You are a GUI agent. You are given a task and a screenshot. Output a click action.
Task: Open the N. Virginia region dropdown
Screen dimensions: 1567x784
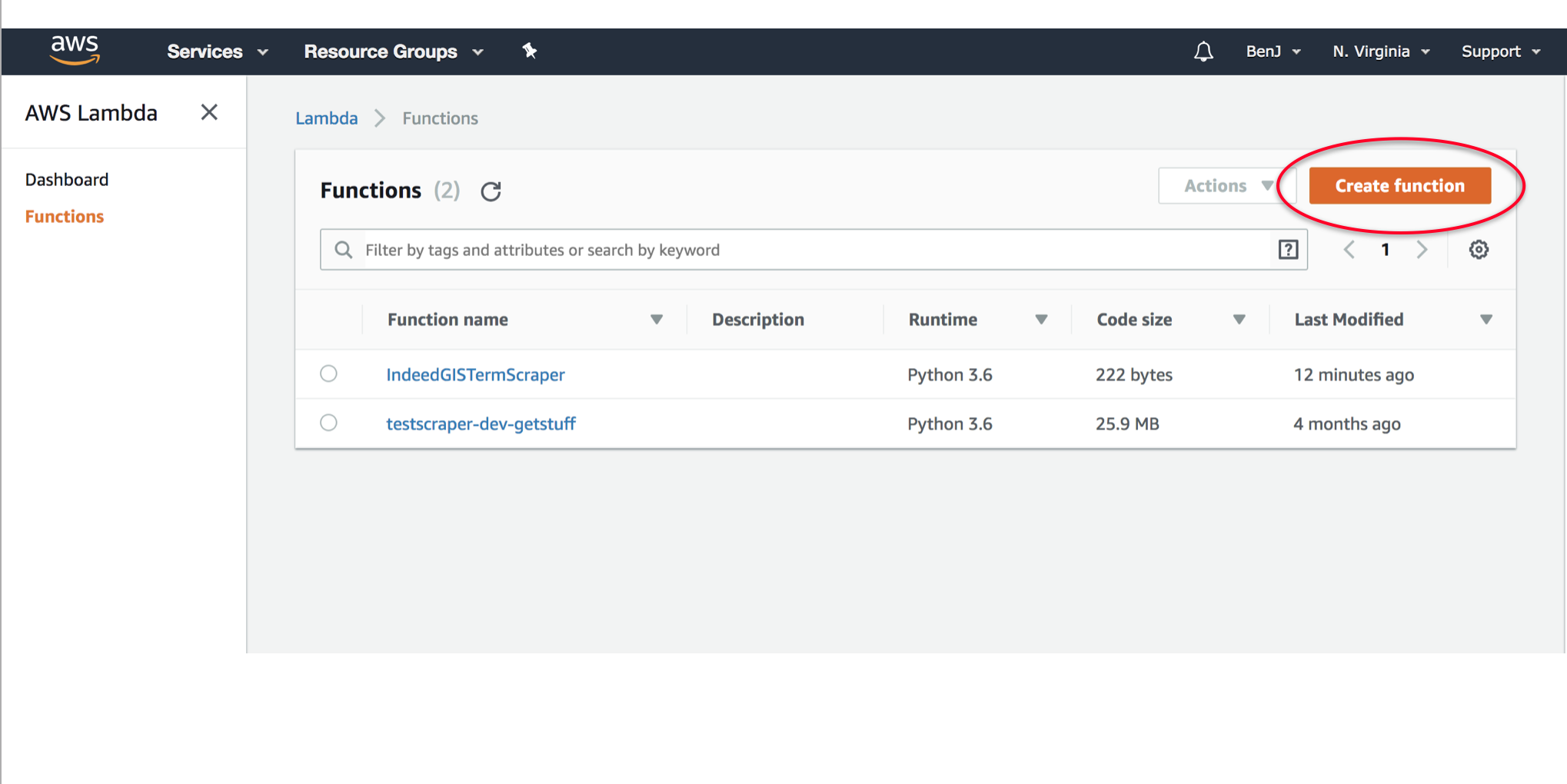(x=1381, y=51)
